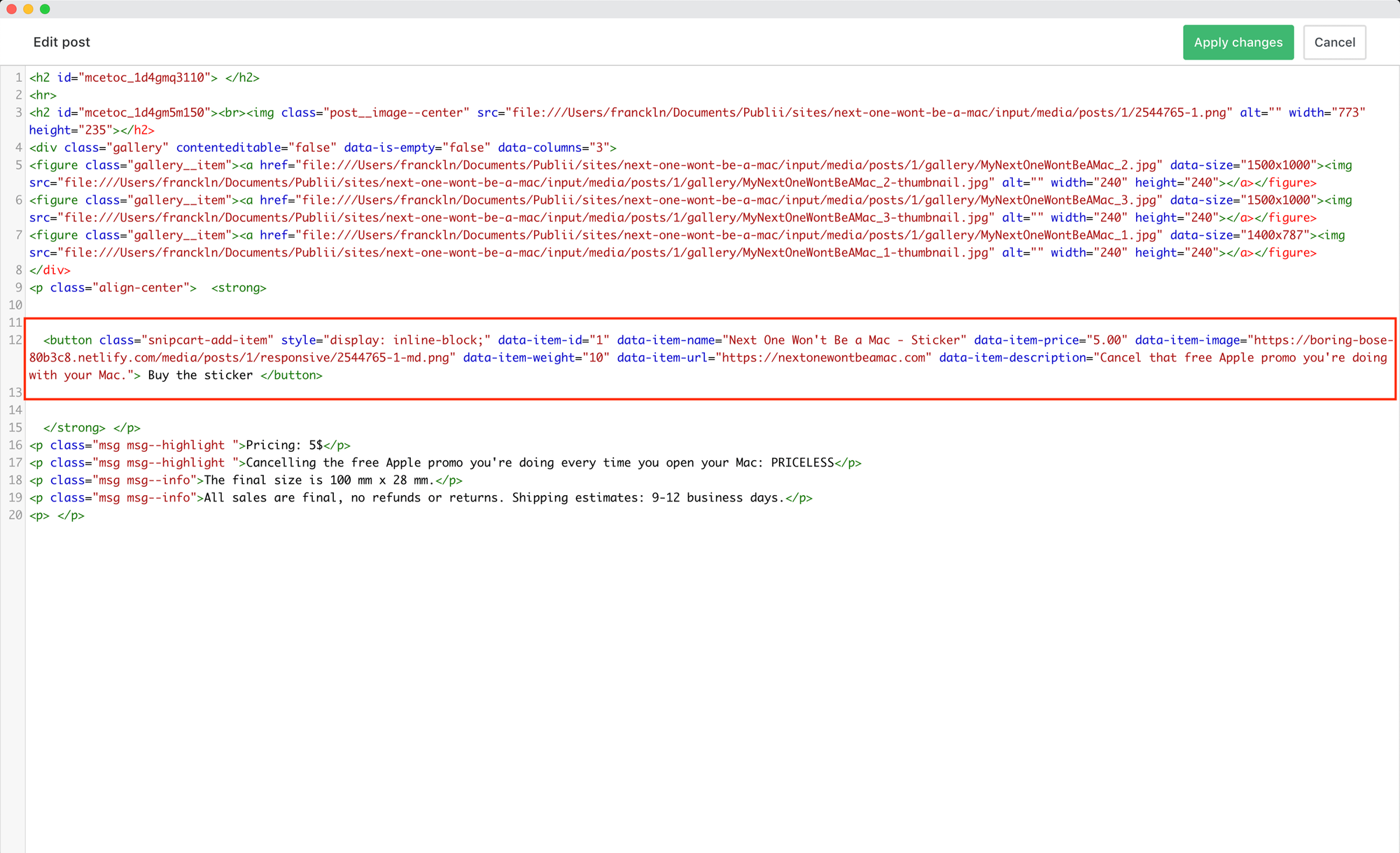Click the class value "snipcart-add-item"
This screenshot has height=853, width=1400.
click(207, 340)
